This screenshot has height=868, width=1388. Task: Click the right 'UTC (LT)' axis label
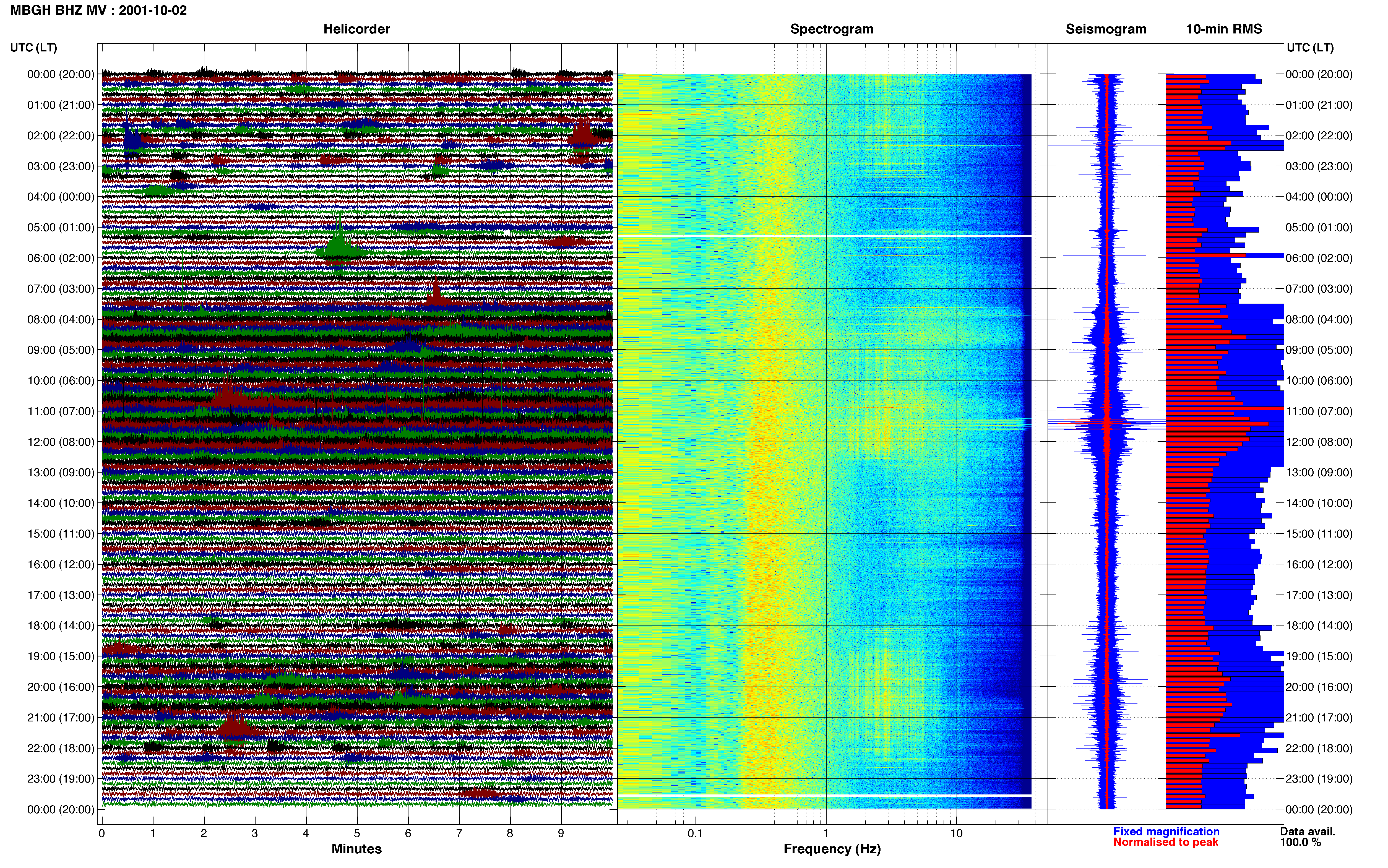(x=1310, y=48)
